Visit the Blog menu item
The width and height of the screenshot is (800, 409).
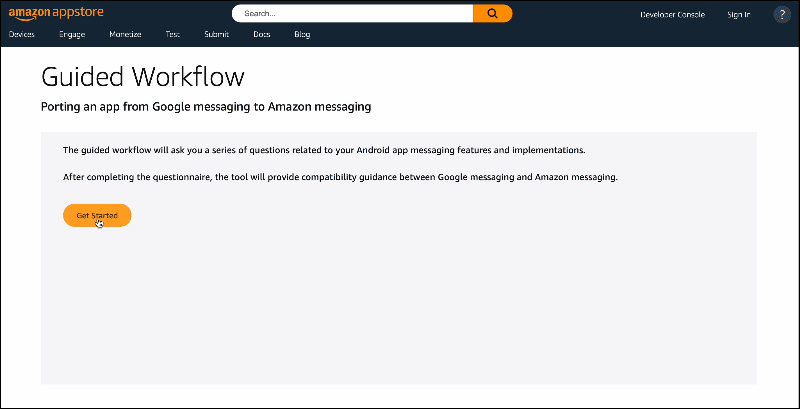(x=302, y=34)
